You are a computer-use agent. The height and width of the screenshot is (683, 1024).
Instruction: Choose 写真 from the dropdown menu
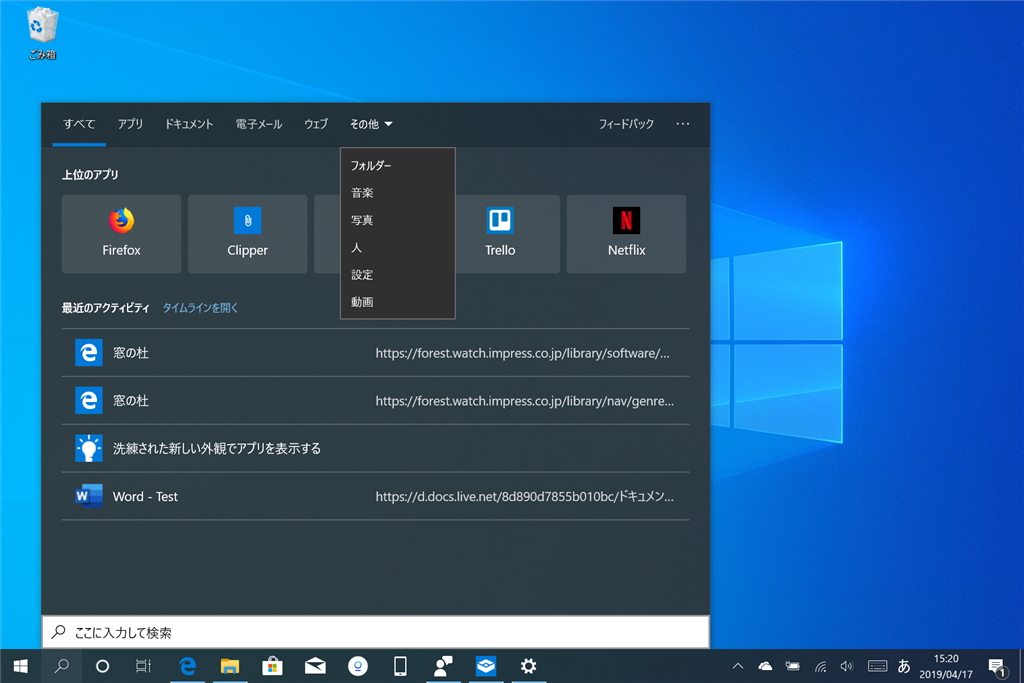tap(398, 221)
